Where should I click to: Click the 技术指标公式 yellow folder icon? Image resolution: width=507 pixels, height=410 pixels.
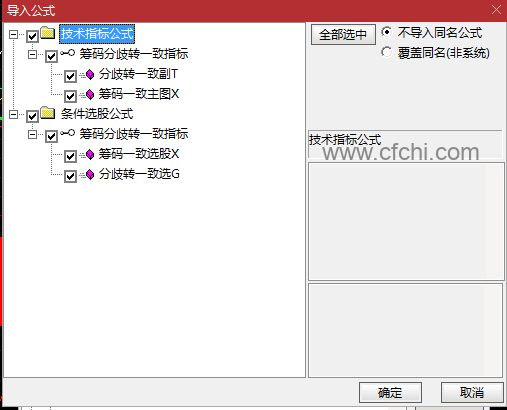(48, 33)
